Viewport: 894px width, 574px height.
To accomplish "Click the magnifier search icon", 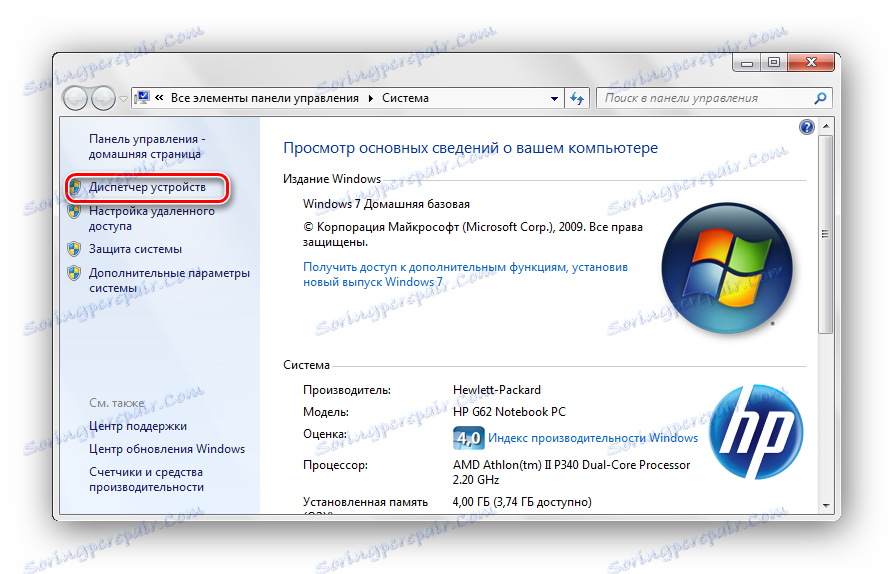I will coord(820,98).
